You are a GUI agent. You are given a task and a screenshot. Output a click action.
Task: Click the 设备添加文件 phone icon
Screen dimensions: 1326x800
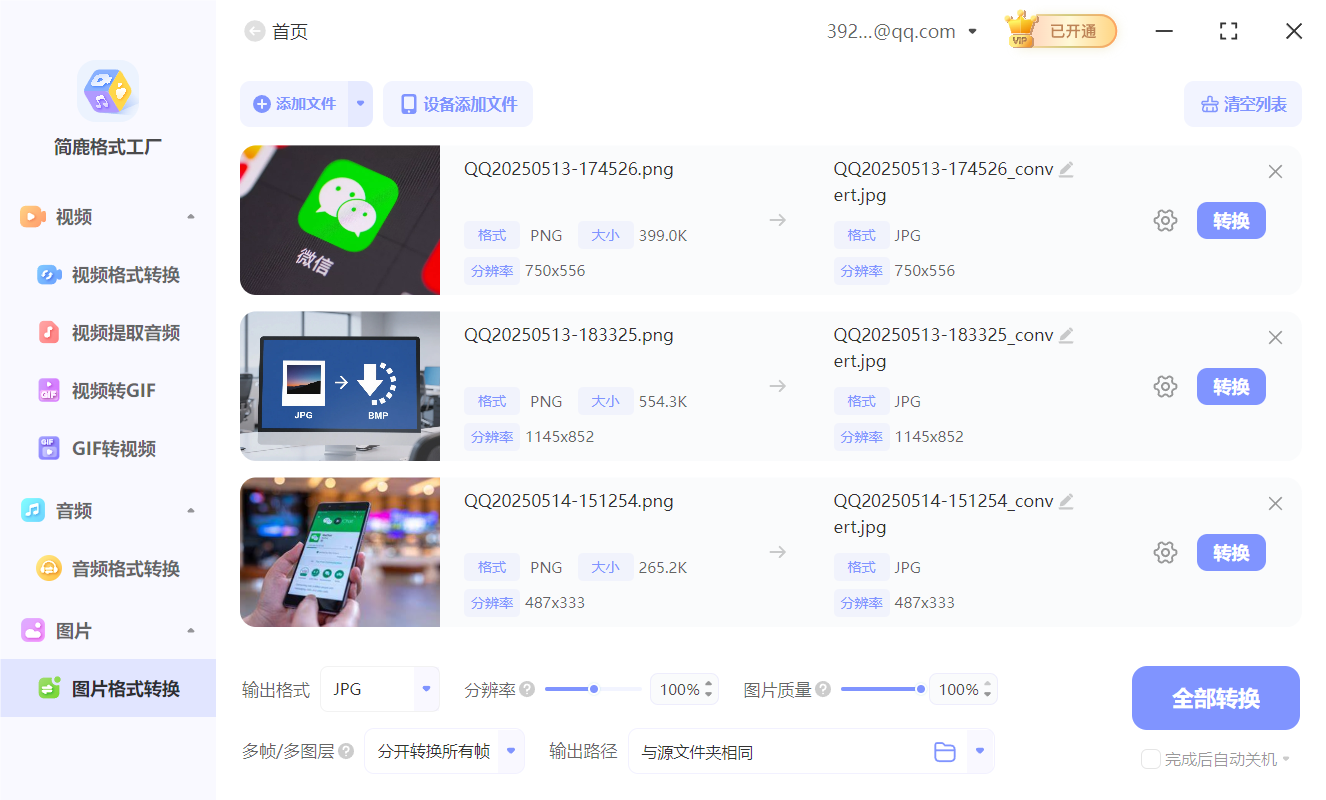tap(410, 103)
